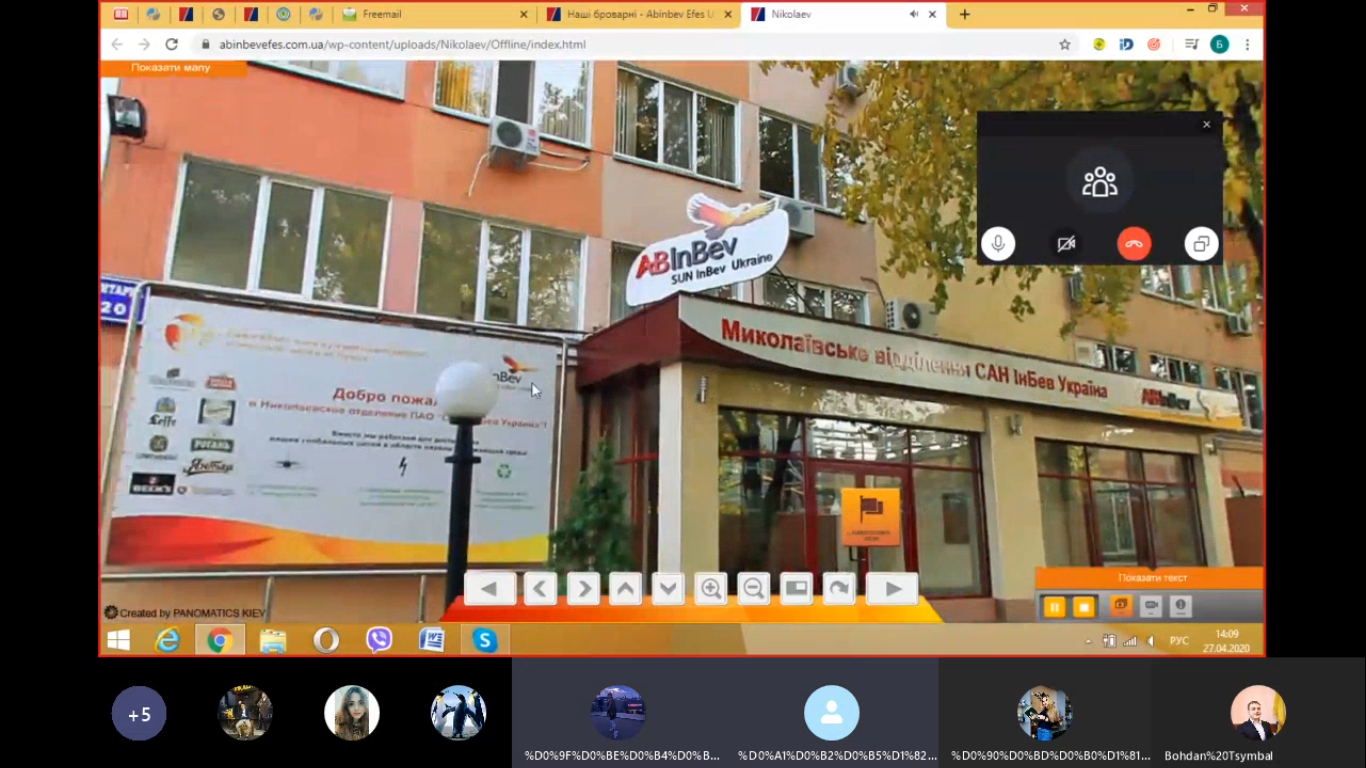Show hidden system tray icons
1366x768 pixels.
coord(1089,641)
